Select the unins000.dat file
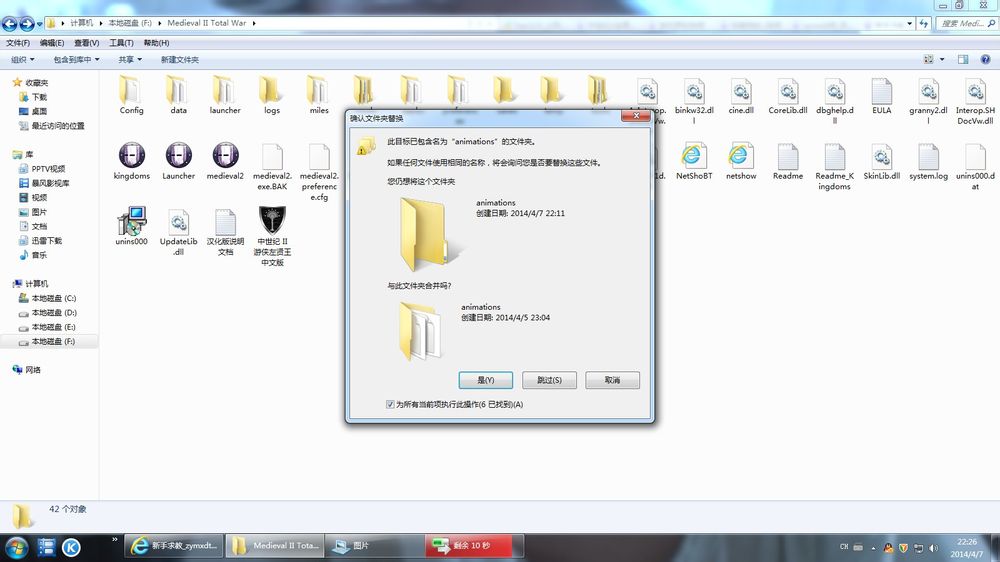1000x562 pixels. (975, 166)
